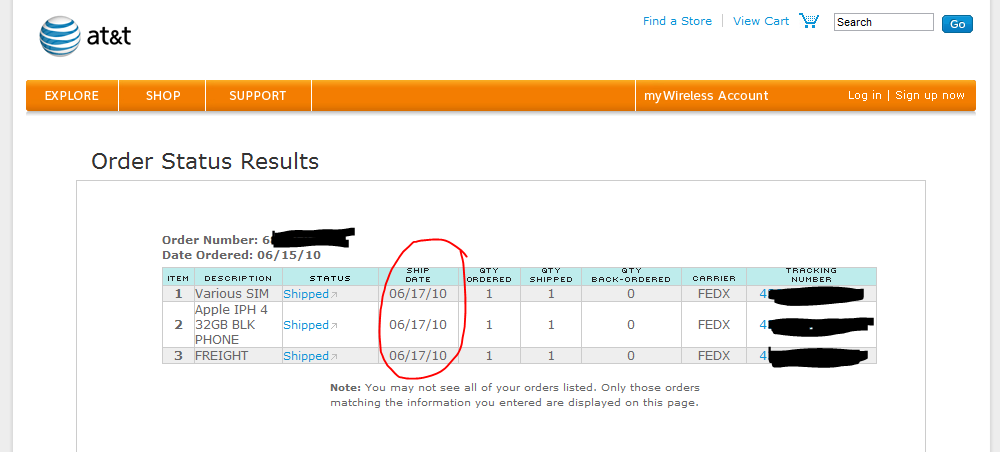The width and height of the screenshot is (1000, 452).
Task: Click ship date 06/17/10 in Various SIM row
Action: (418, 294)
